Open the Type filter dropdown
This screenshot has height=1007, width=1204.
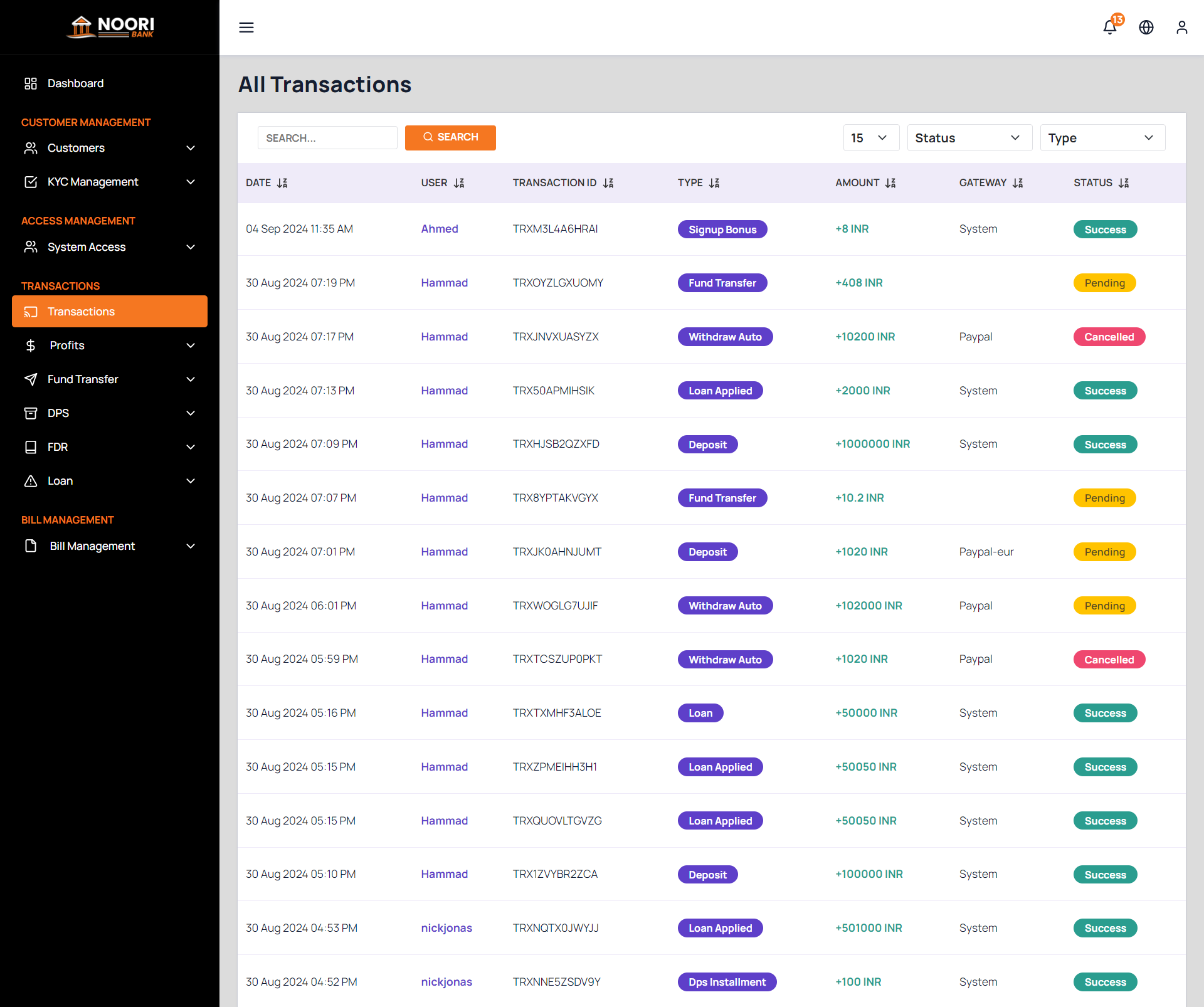(x=1102, y=138)
